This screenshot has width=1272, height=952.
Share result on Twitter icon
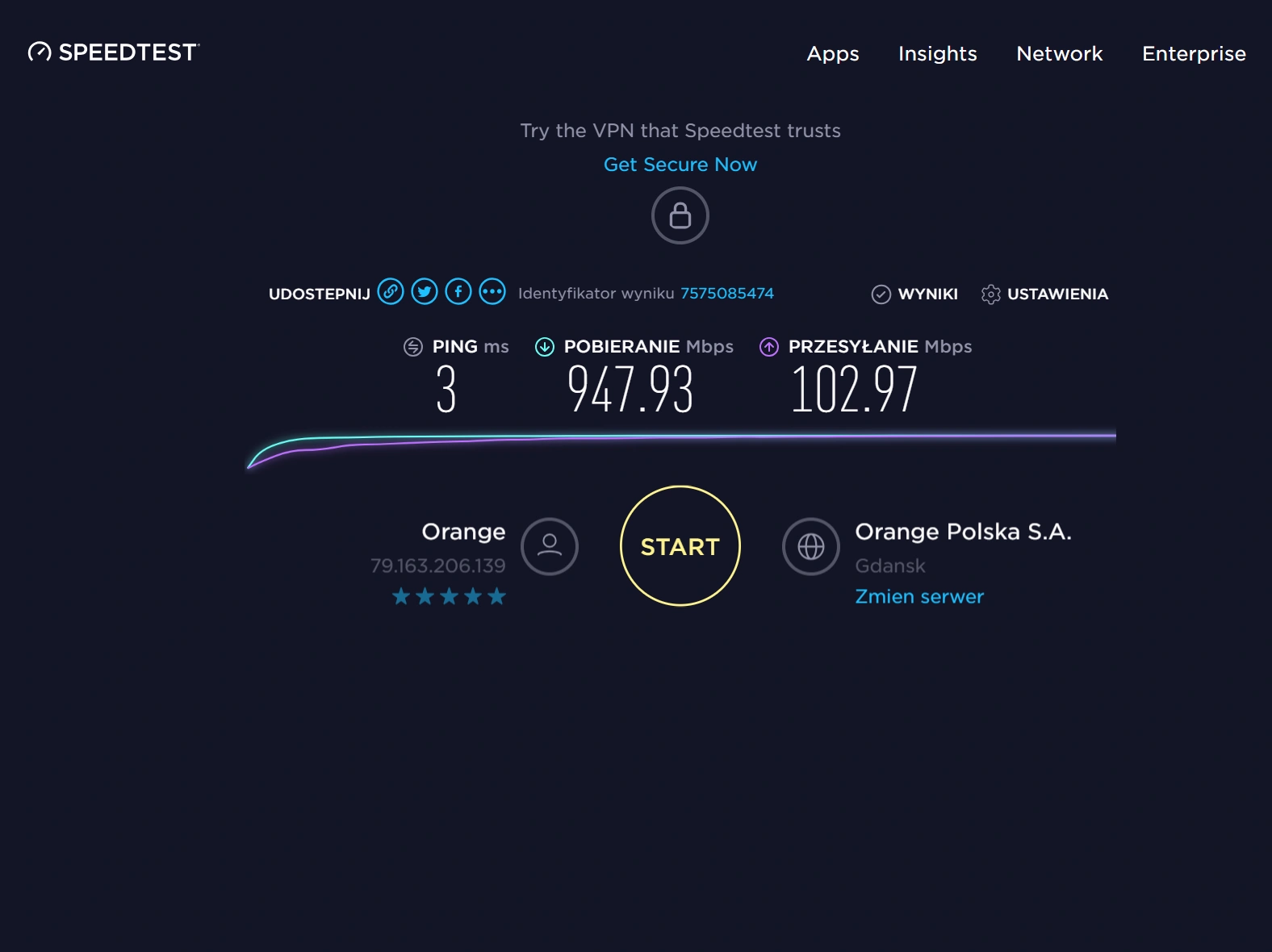(x=425, y=291)
